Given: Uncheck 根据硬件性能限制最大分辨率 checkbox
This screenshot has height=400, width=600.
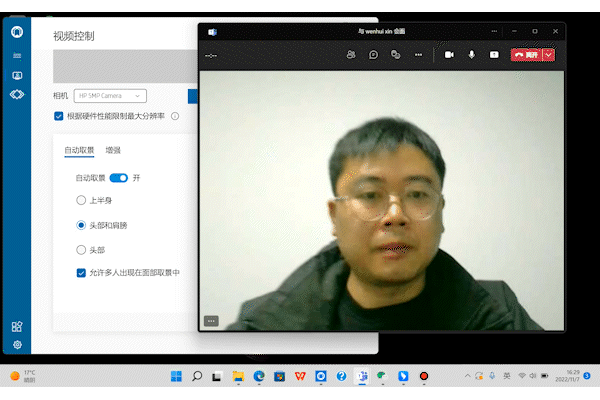Looking at the screenshot, I should [x=59, y=116].
